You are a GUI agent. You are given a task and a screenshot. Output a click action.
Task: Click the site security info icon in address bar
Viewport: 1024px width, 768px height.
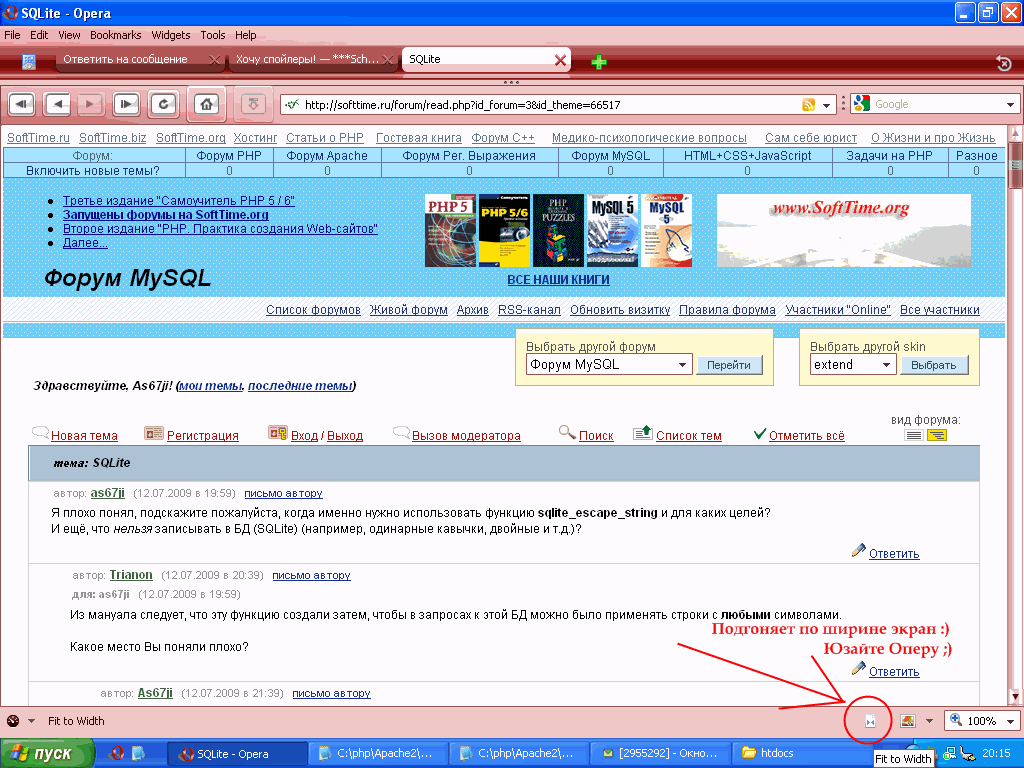click(x=292, y=104)
